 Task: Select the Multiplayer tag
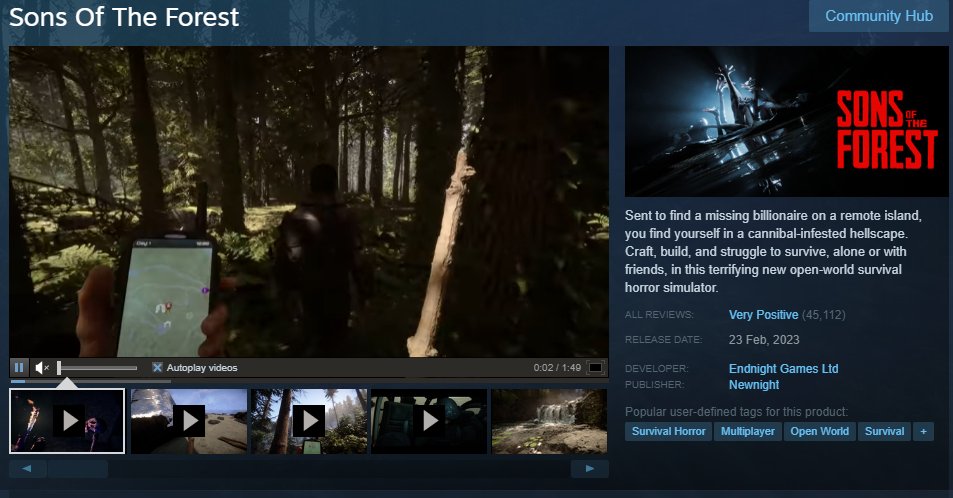748,431
